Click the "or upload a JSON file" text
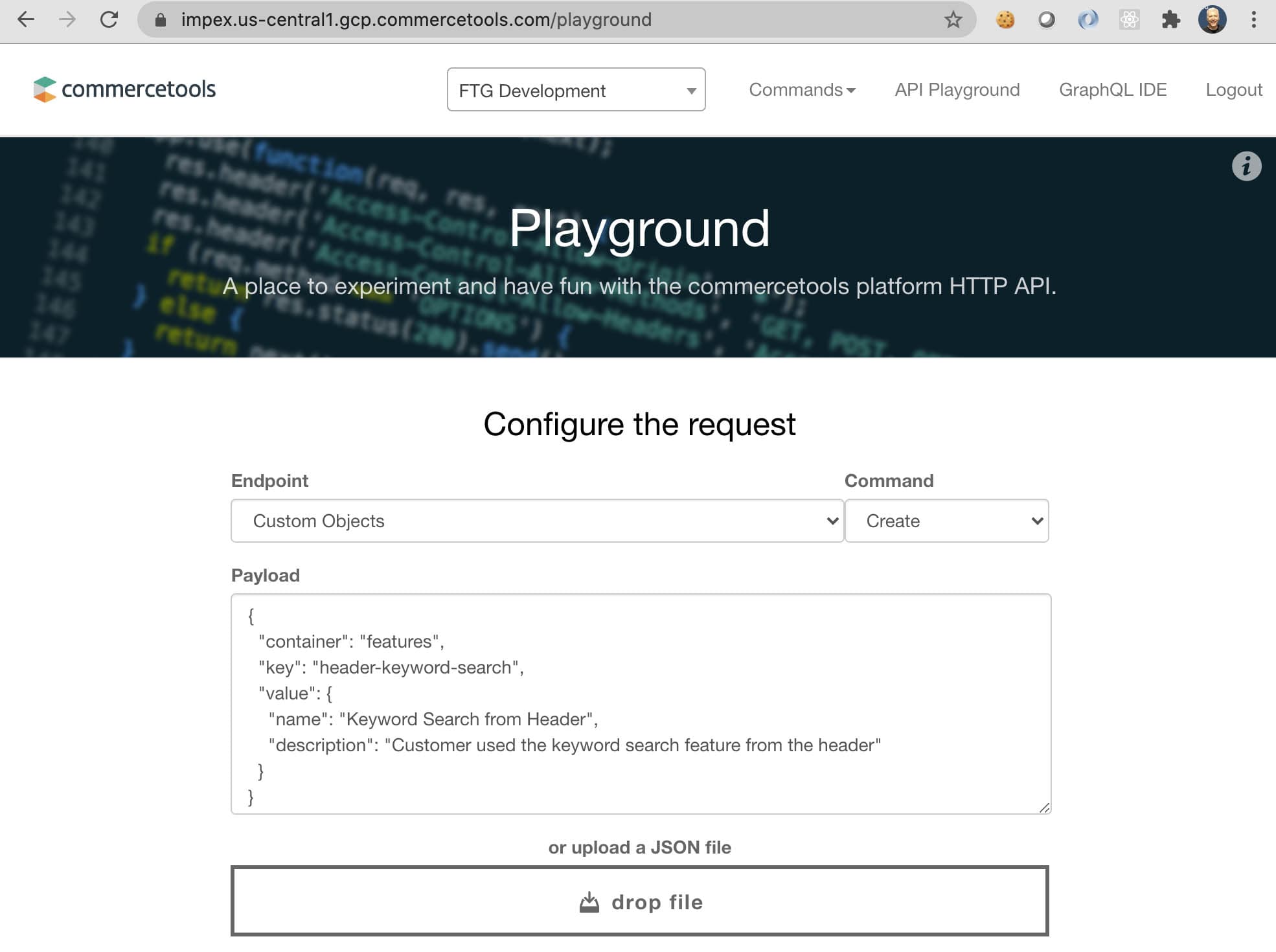 point(639,847)
